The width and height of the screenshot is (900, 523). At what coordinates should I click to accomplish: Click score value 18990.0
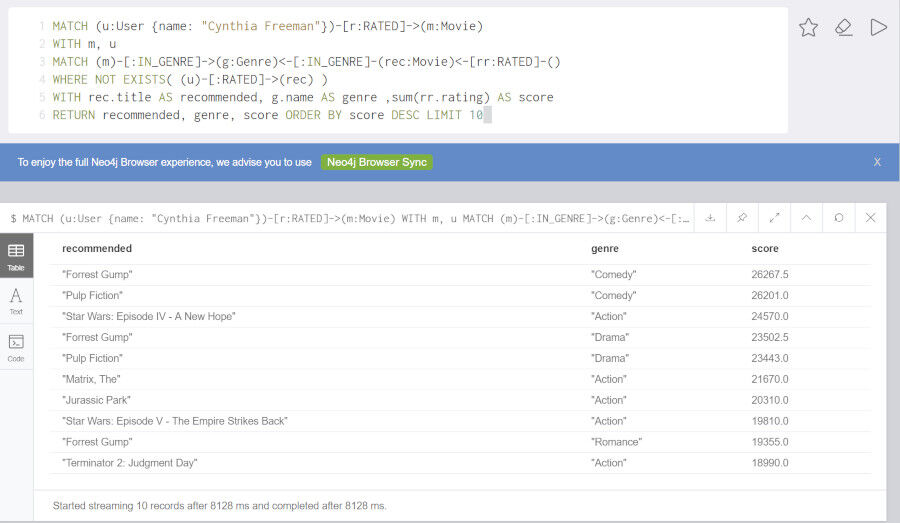click(770, 463)
